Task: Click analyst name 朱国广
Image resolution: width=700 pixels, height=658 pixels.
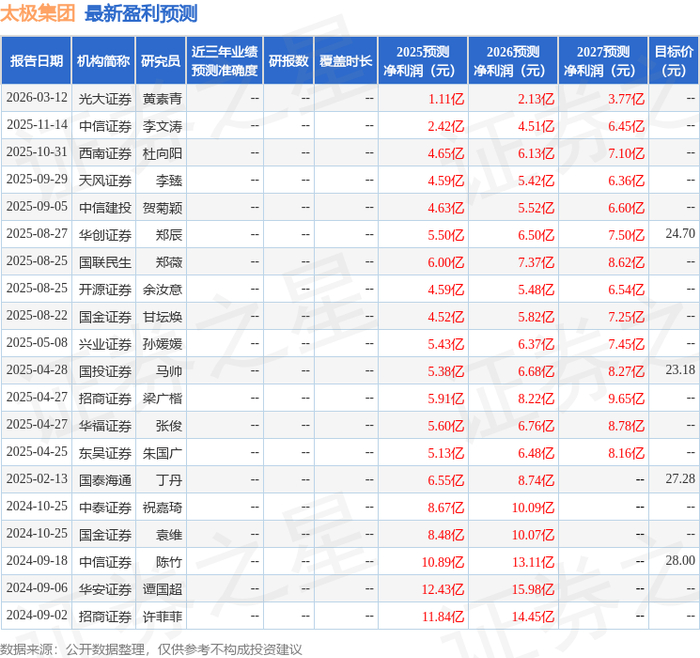Action: coord(162,454)
